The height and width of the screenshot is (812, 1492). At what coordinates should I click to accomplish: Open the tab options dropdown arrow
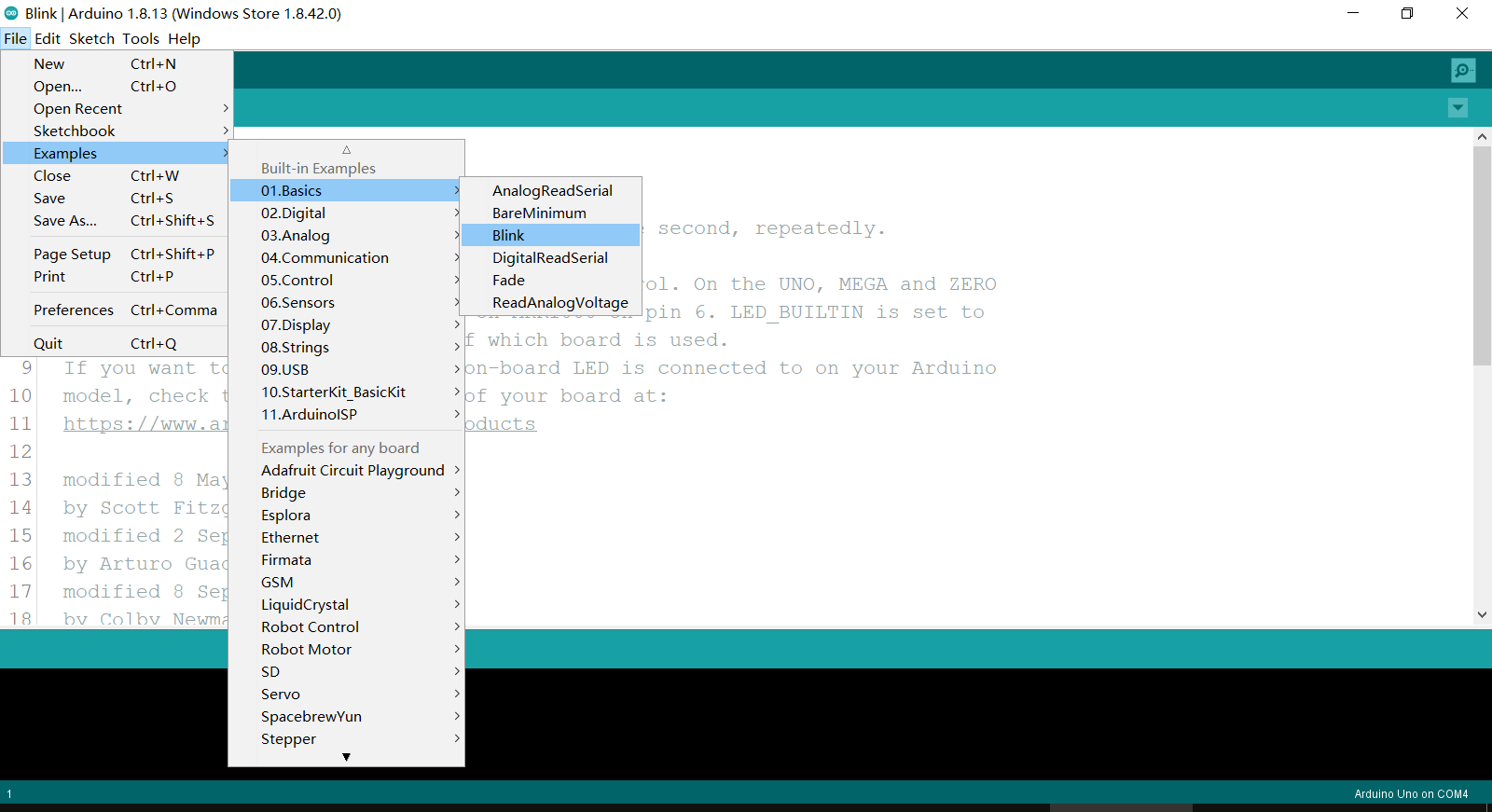pyautogui.click(x=1458, y=108)
